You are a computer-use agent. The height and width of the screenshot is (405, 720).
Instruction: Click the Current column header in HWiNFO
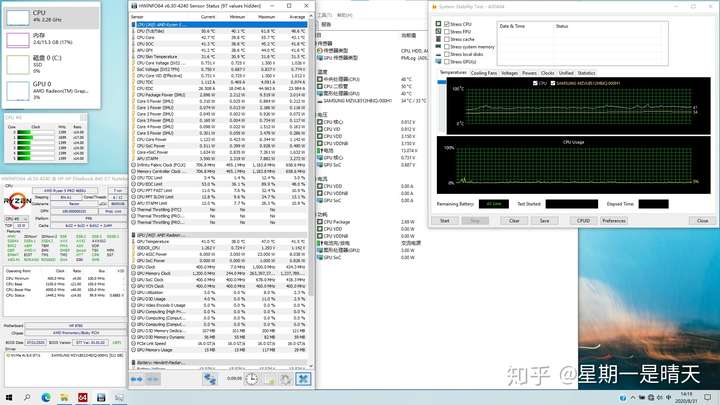pyautogui.click(x=208, y=17)
